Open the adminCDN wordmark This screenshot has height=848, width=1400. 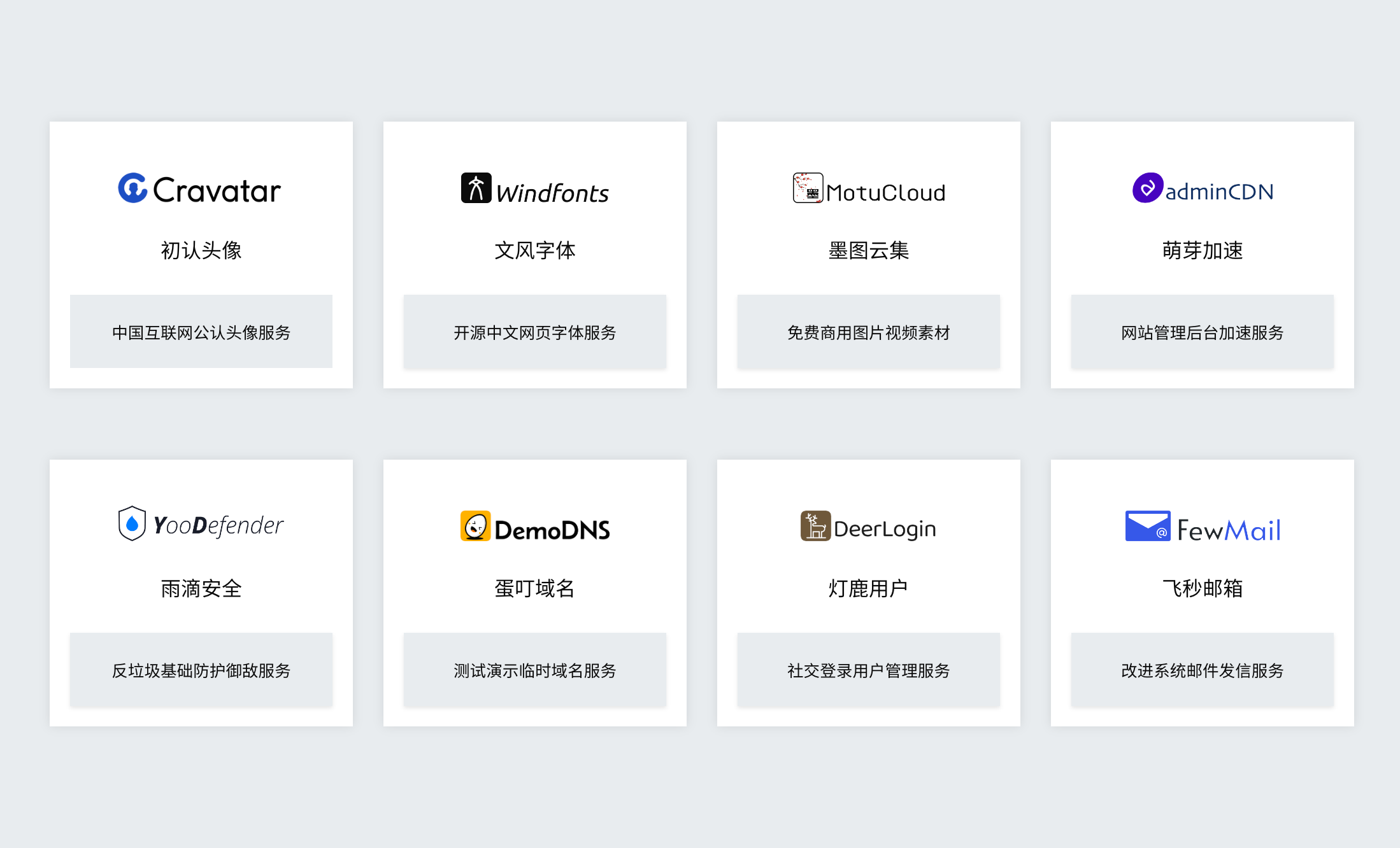pos(1219,192)
